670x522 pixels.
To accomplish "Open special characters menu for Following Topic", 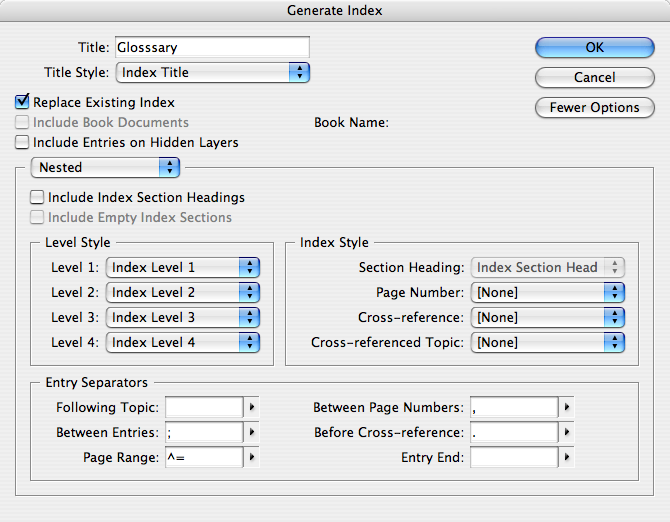I will click(252, 407).
